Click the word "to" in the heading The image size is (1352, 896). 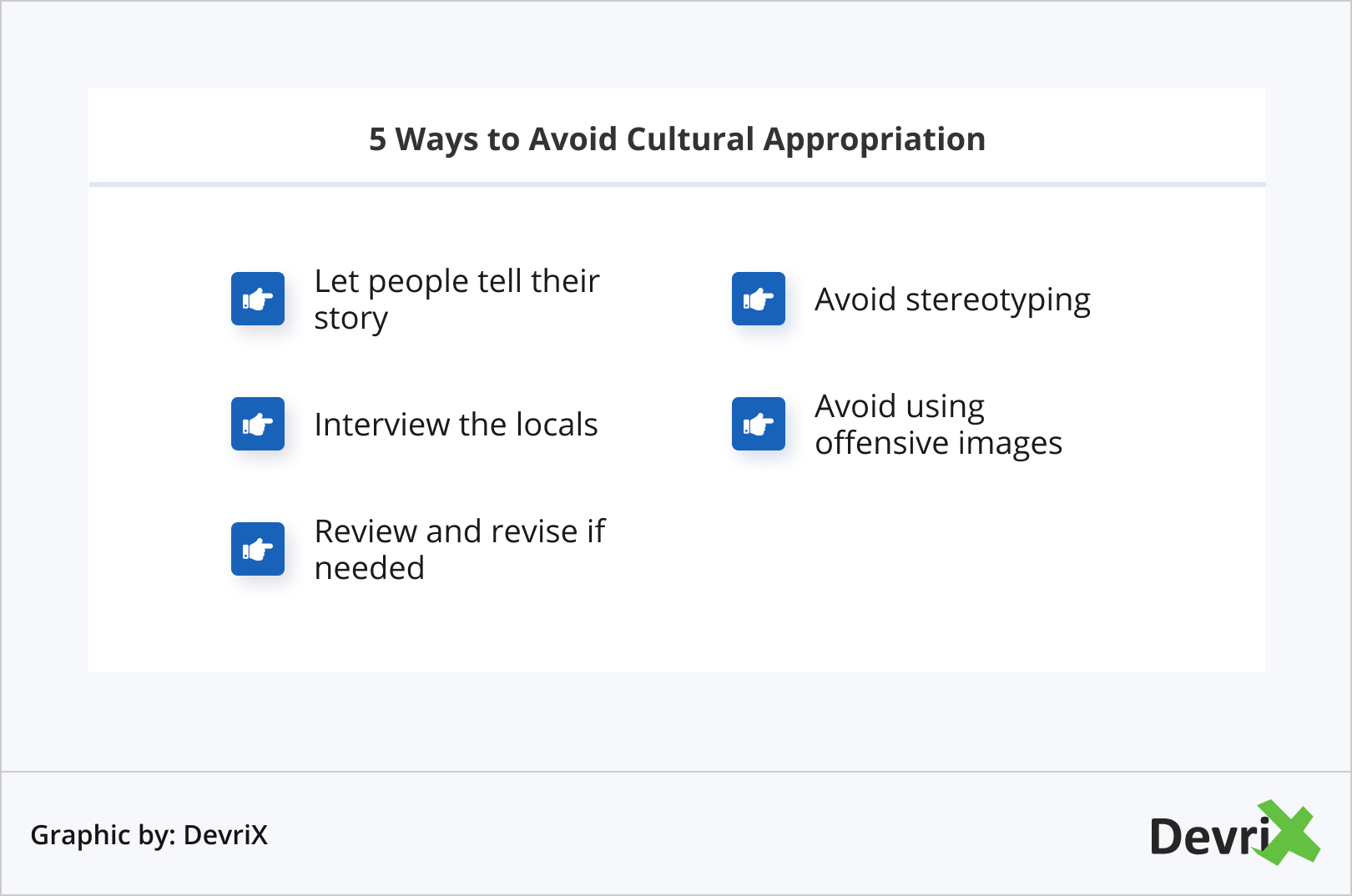click(503, 139)
